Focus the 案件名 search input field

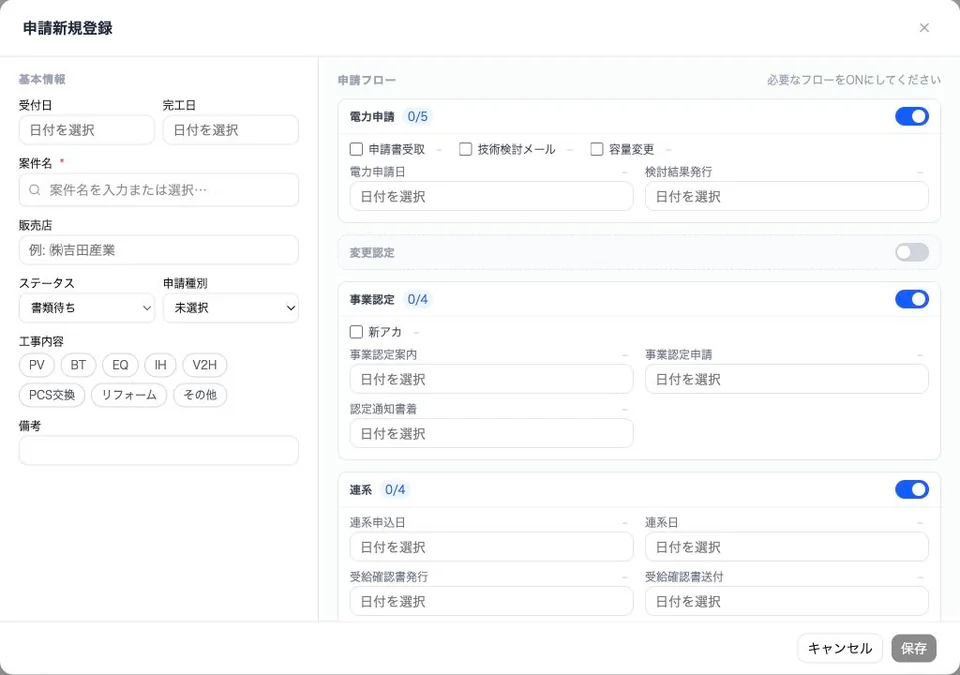[159, 190]
